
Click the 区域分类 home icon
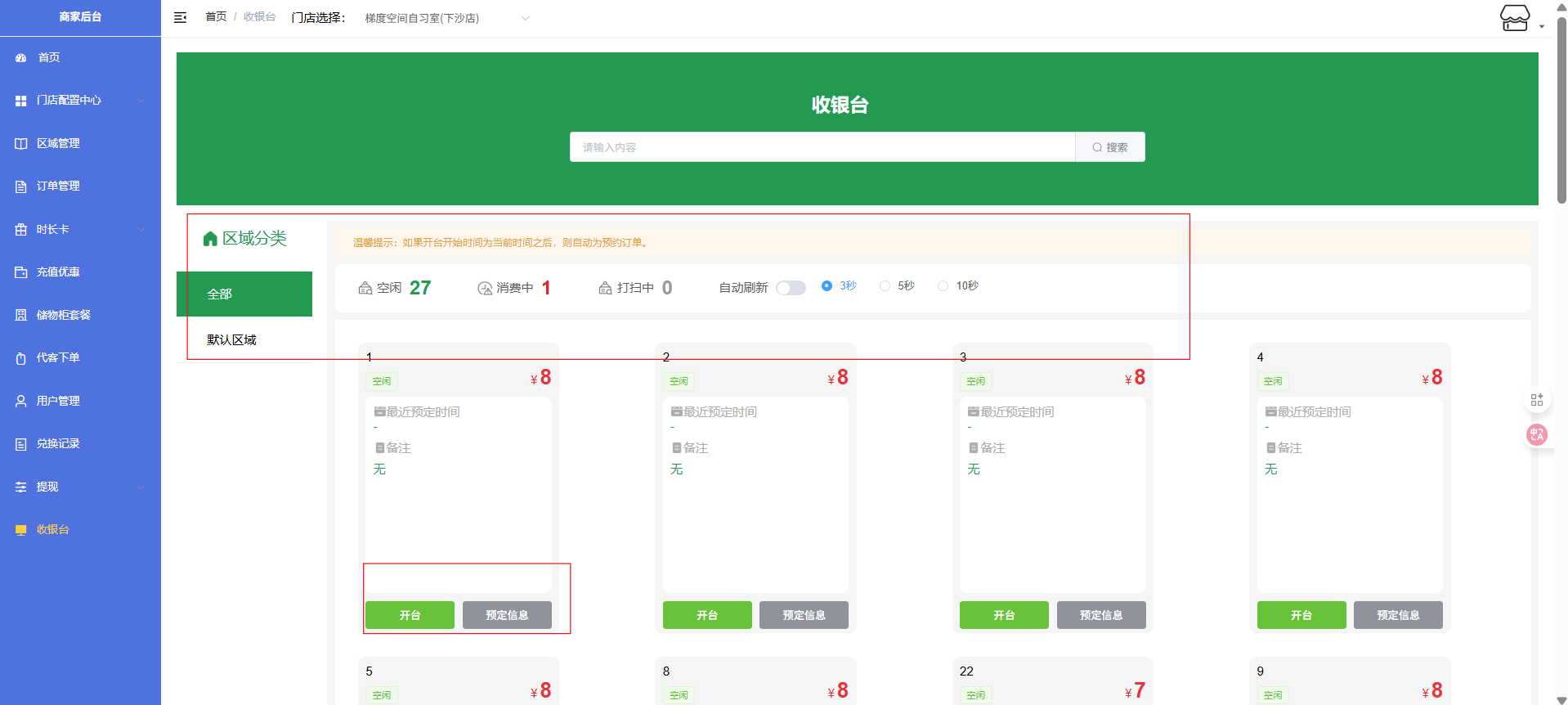(210, 239)
